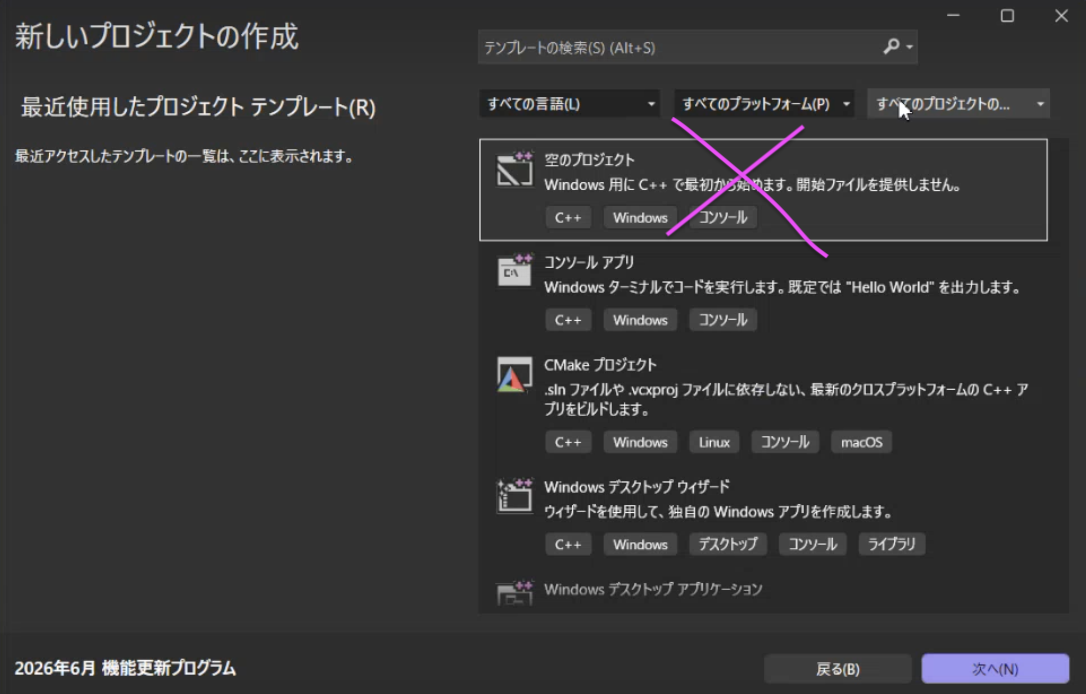This screenshot has height=694, width=1086.
Task: Maximize the new project dialog window
Action: pos(1007,15)
